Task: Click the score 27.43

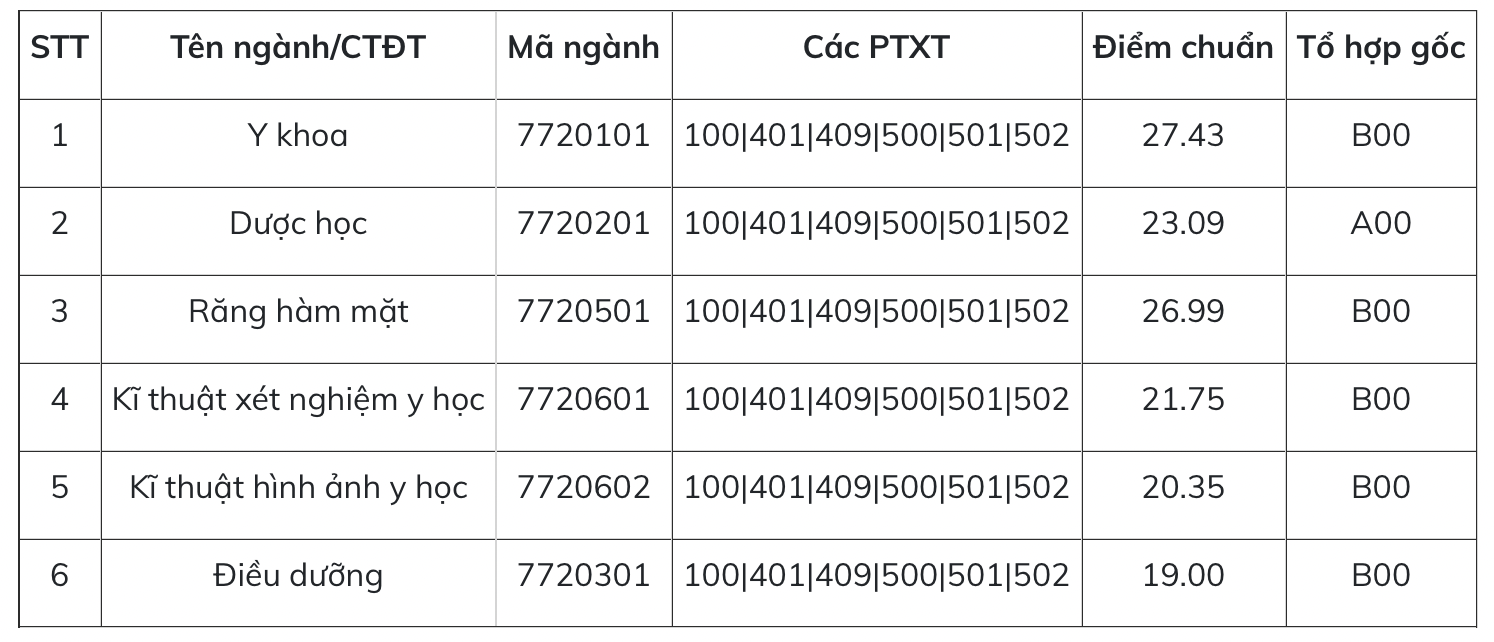Action: [x=1183, y=135]
